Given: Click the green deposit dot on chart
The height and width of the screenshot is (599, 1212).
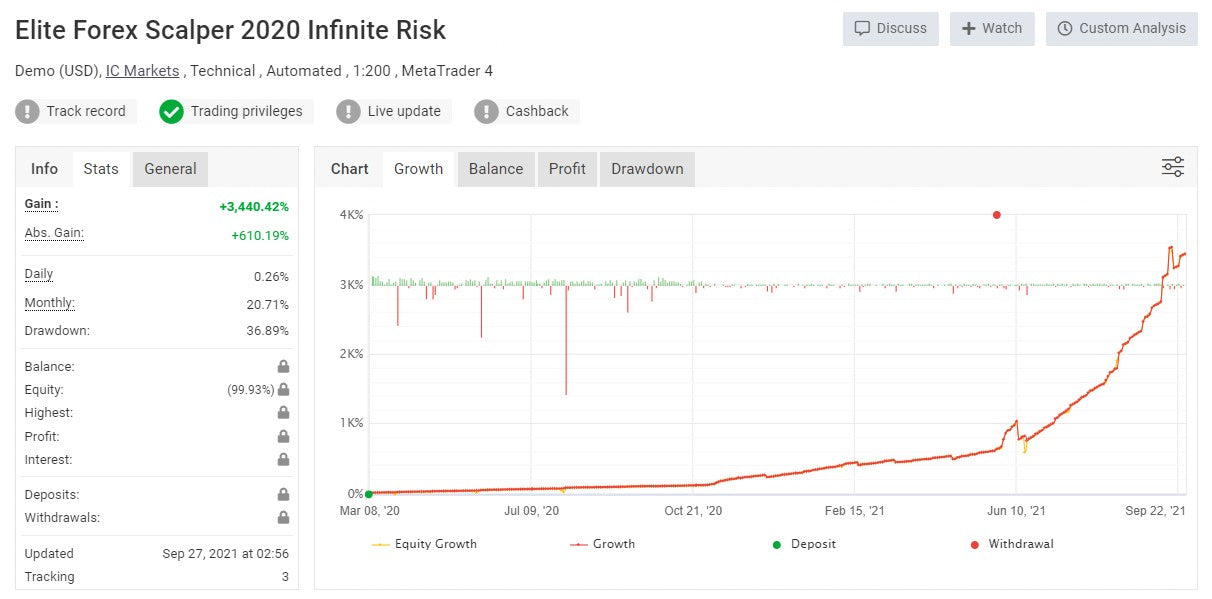Looking at the screenshot, I should click(369, 494).
